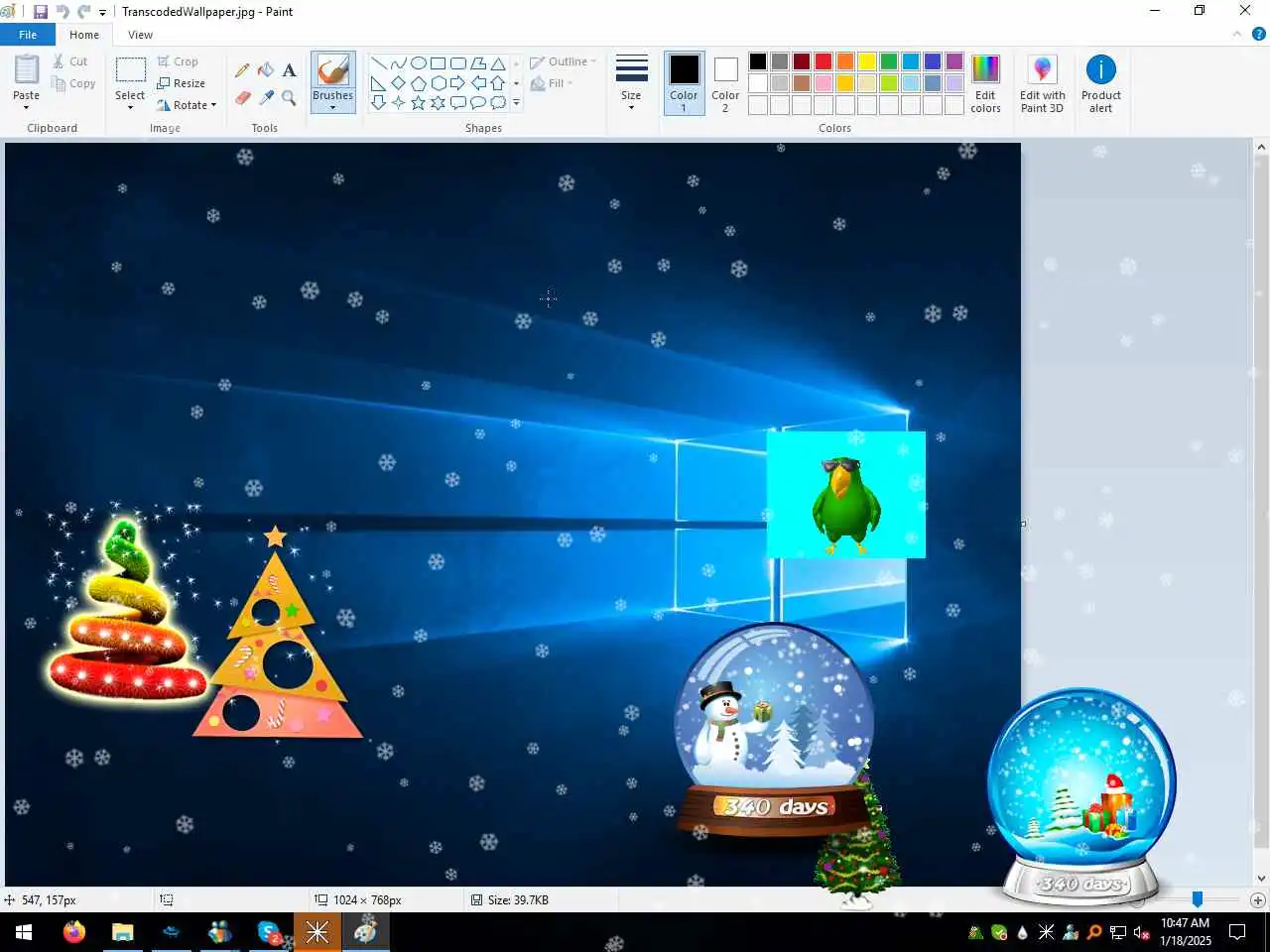Viewport: 1270px width, 952px height.
Task: Open the shape Fill dropdown
Action: coord(553,83)
